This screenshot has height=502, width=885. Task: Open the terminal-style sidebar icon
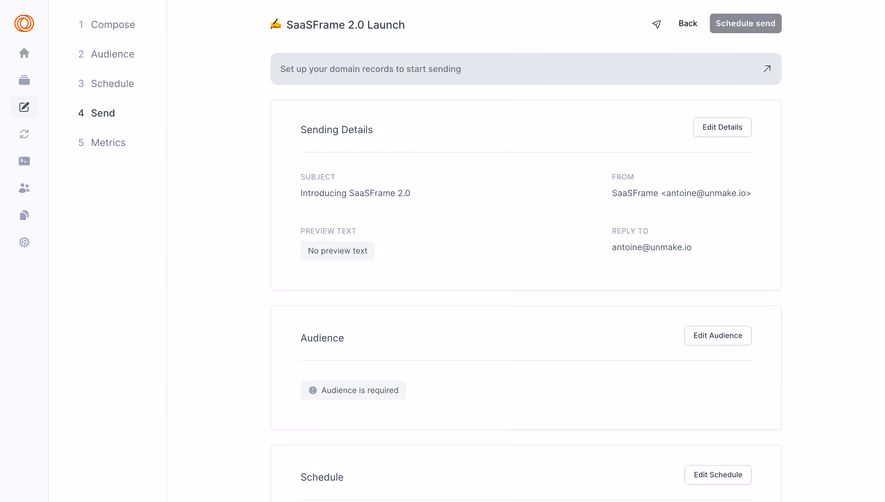(x=24, y=161)
